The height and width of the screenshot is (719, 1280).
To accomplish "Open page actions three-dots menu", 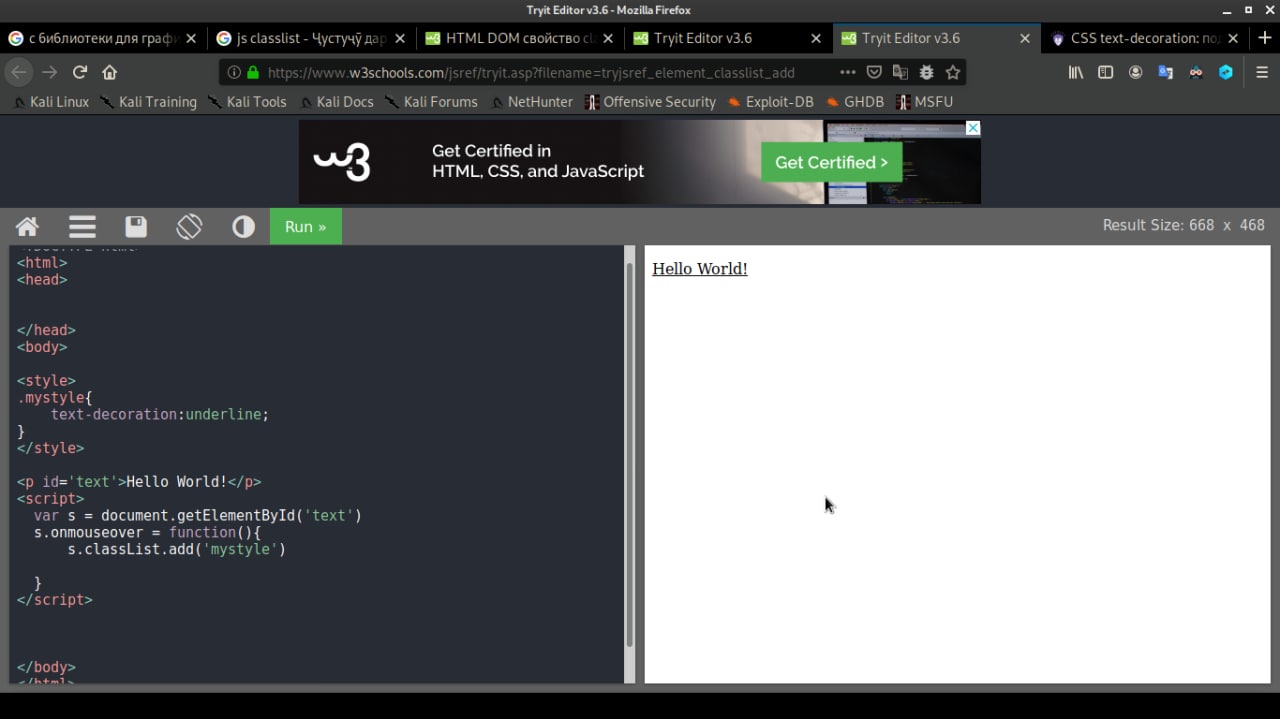I will [848, 72].
